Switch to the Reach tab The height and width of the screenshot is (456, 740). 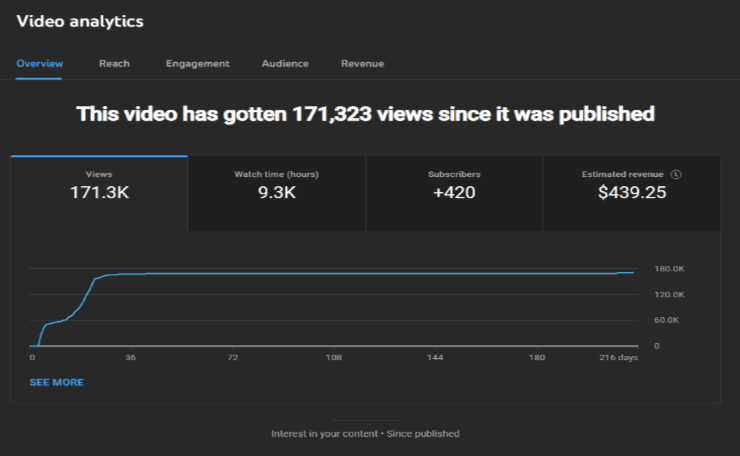click(114, 64)
